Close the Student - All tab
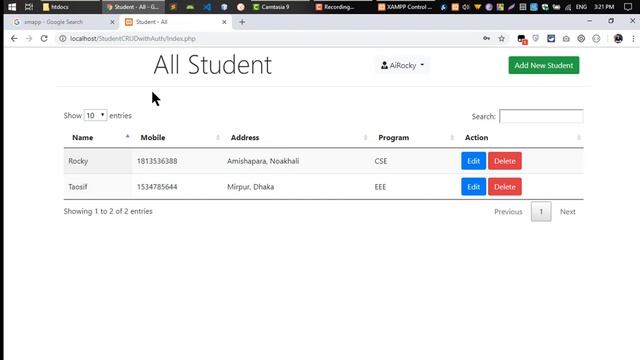This screenshot has width=640, height=360. (x=224, y=22)
